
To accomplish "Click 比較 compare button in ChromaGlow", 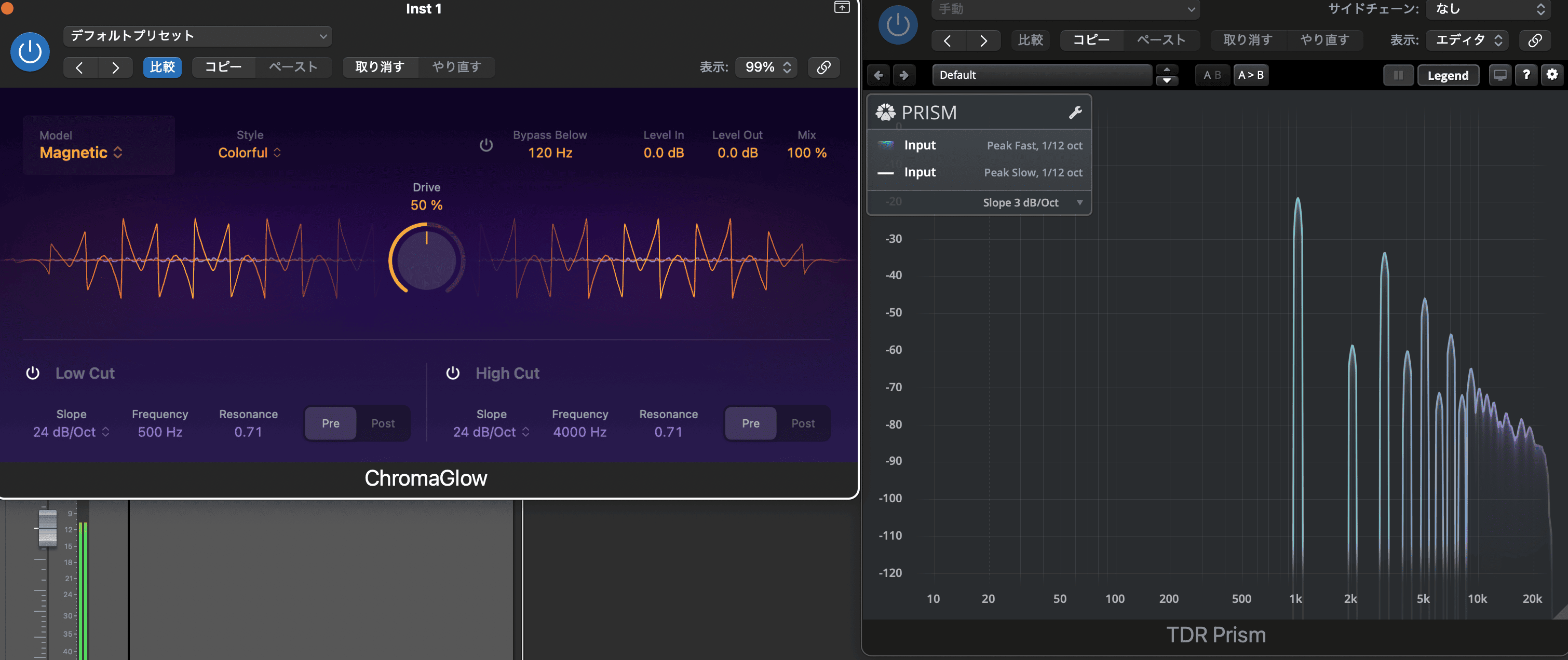I will pyautogui.click(x=163, y=67).
